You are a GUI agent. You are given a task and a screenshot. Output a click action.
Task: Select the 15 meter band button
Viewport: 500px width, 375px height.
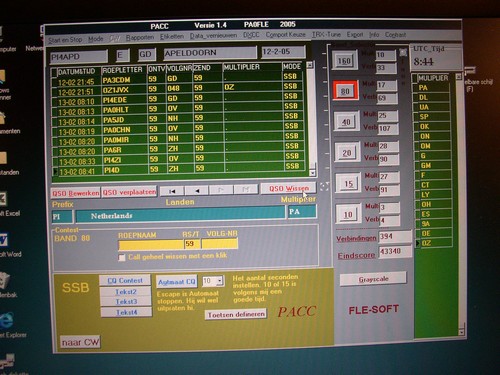(348, 183)
